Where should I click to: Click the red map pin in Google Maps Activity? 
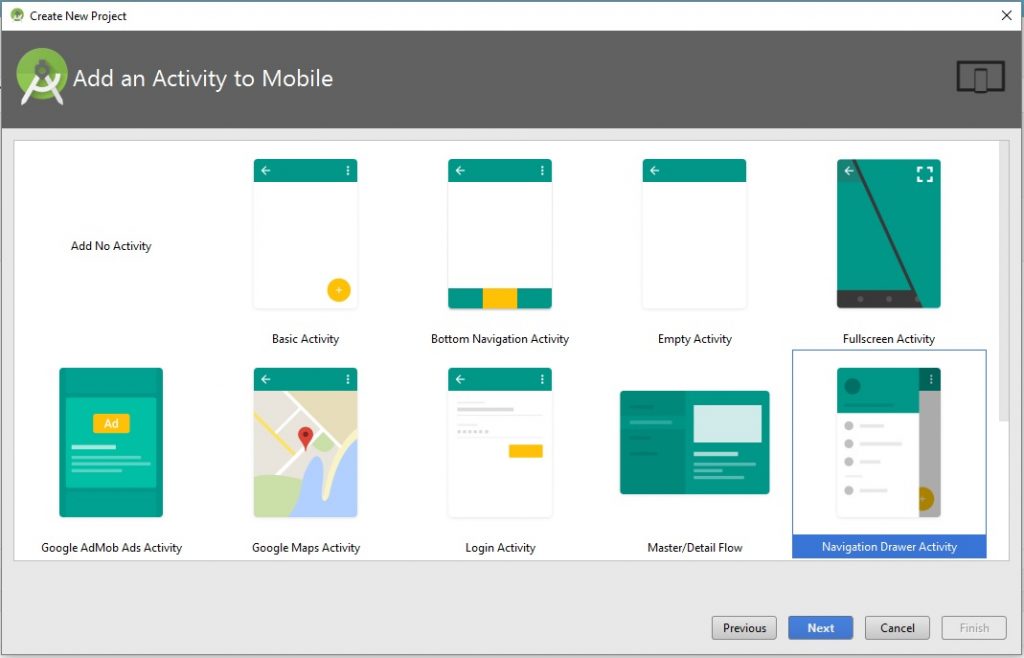coord(306,437)
